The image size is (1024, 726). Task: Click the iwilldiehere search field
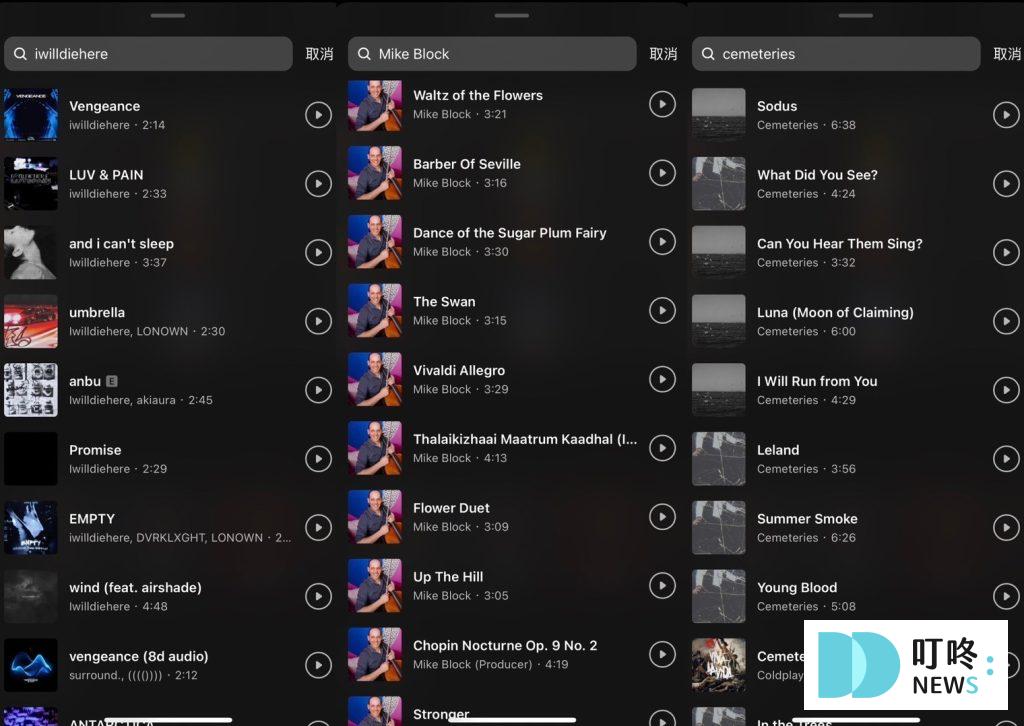[x=148, y=54]
